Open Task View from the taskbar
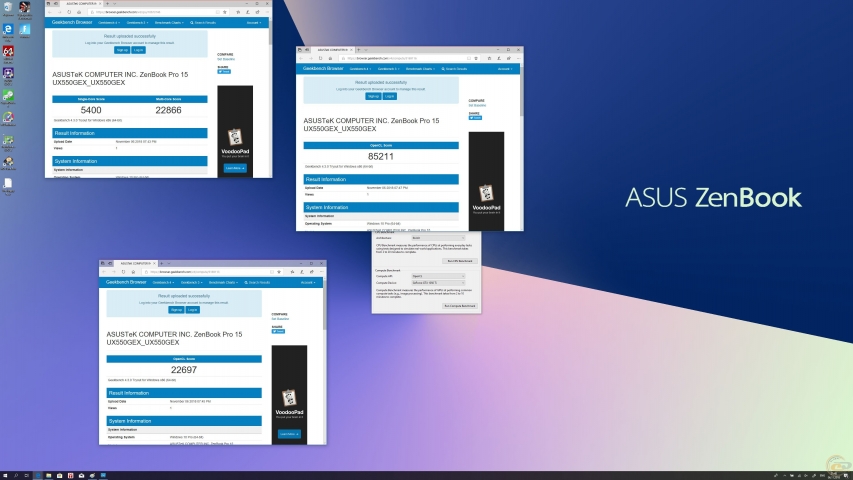The height and width of the screenshot is (480, 853). [27, 475]
